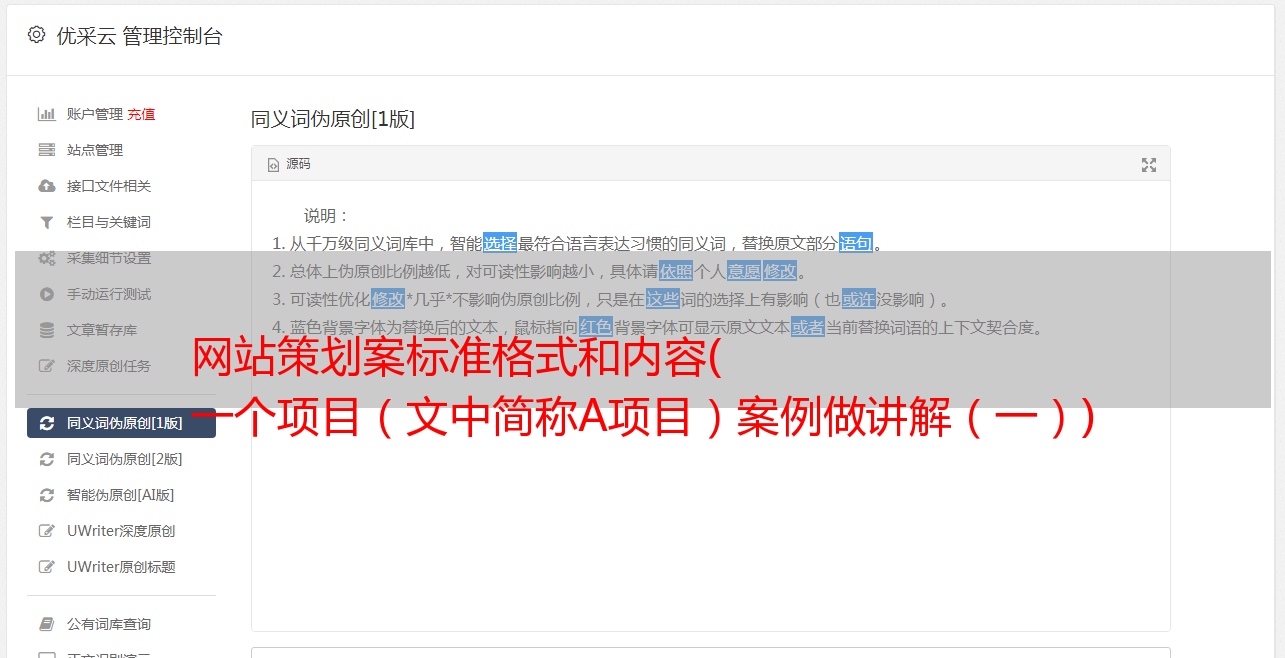Image resolution: width=1285 pixels, height=658 pixels.
Task: Open the 同义词伪原创[2版] menu item
Action: 121,459
